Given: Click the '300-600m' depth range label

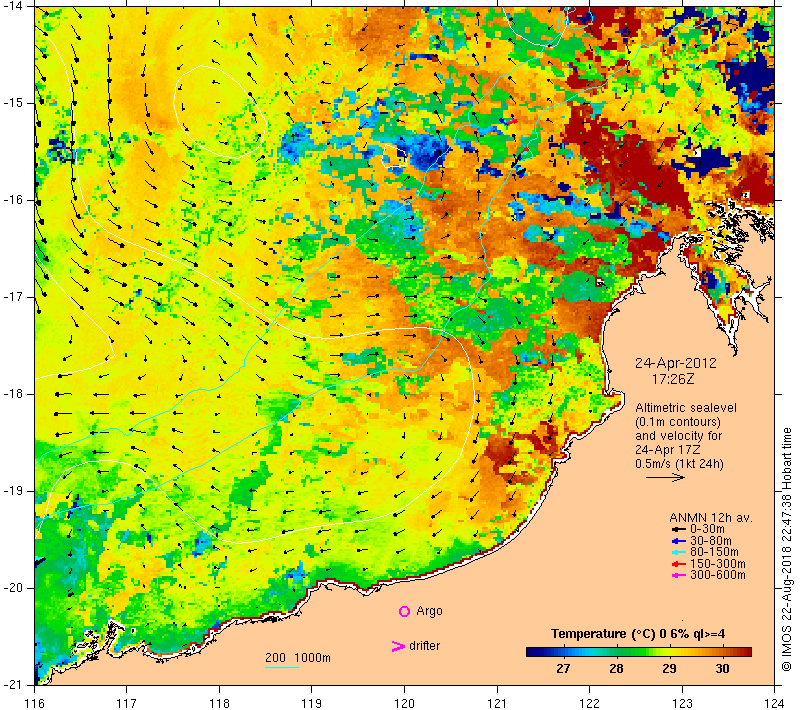Looking at the screenshot, I should click(718, 575).
